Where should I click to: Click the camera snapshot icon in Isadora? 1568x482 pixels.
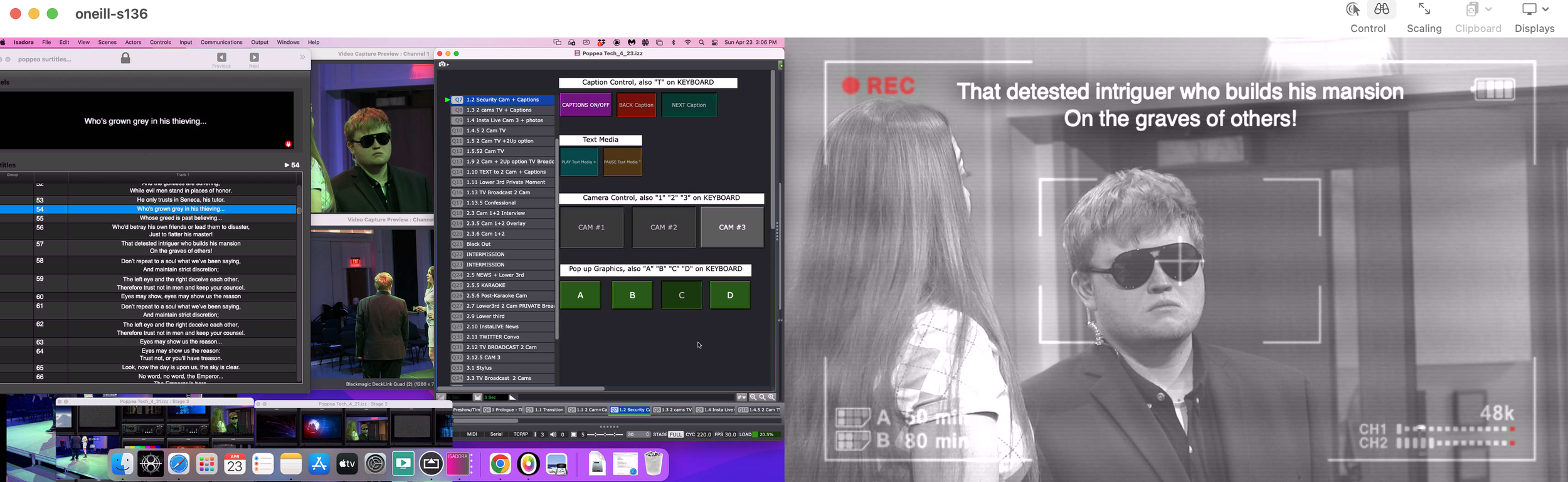click(x=443, y=65)
